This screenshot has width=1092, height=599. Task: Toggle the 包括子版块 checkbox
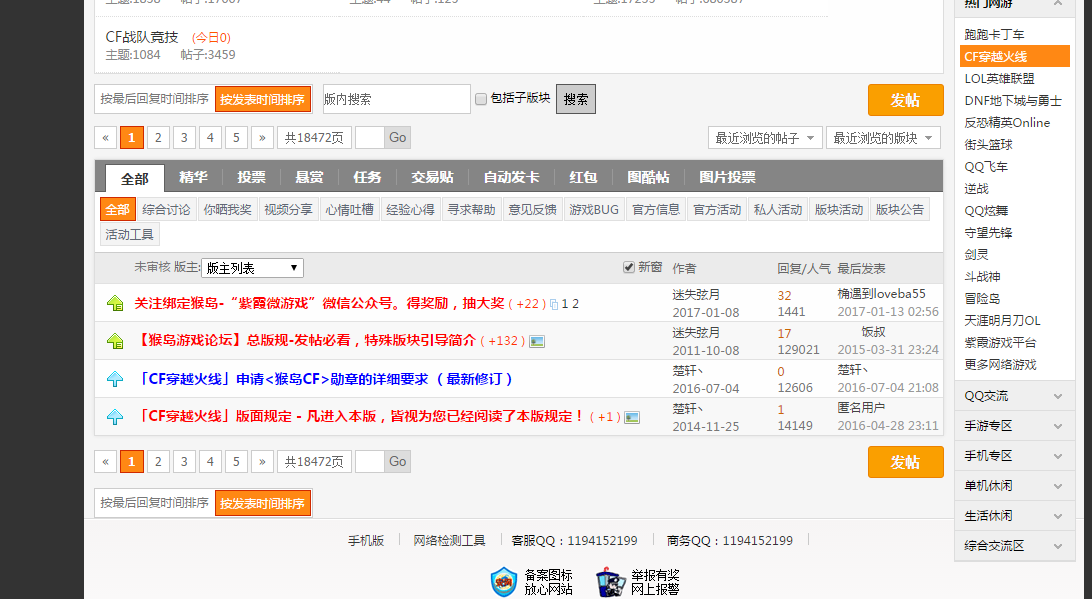pos(481,99)
